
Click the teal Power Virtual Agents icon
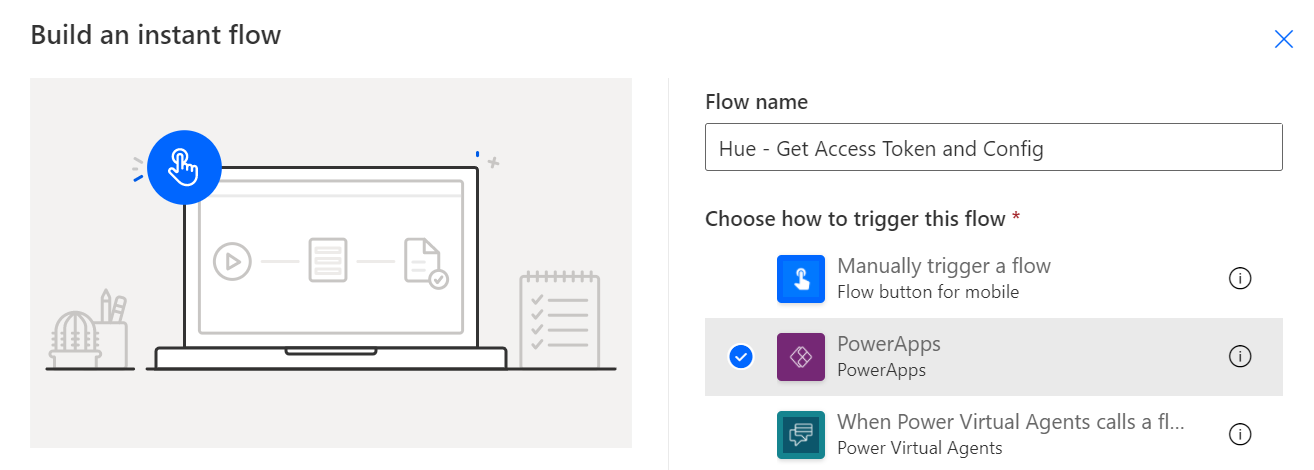pos(801,435)
